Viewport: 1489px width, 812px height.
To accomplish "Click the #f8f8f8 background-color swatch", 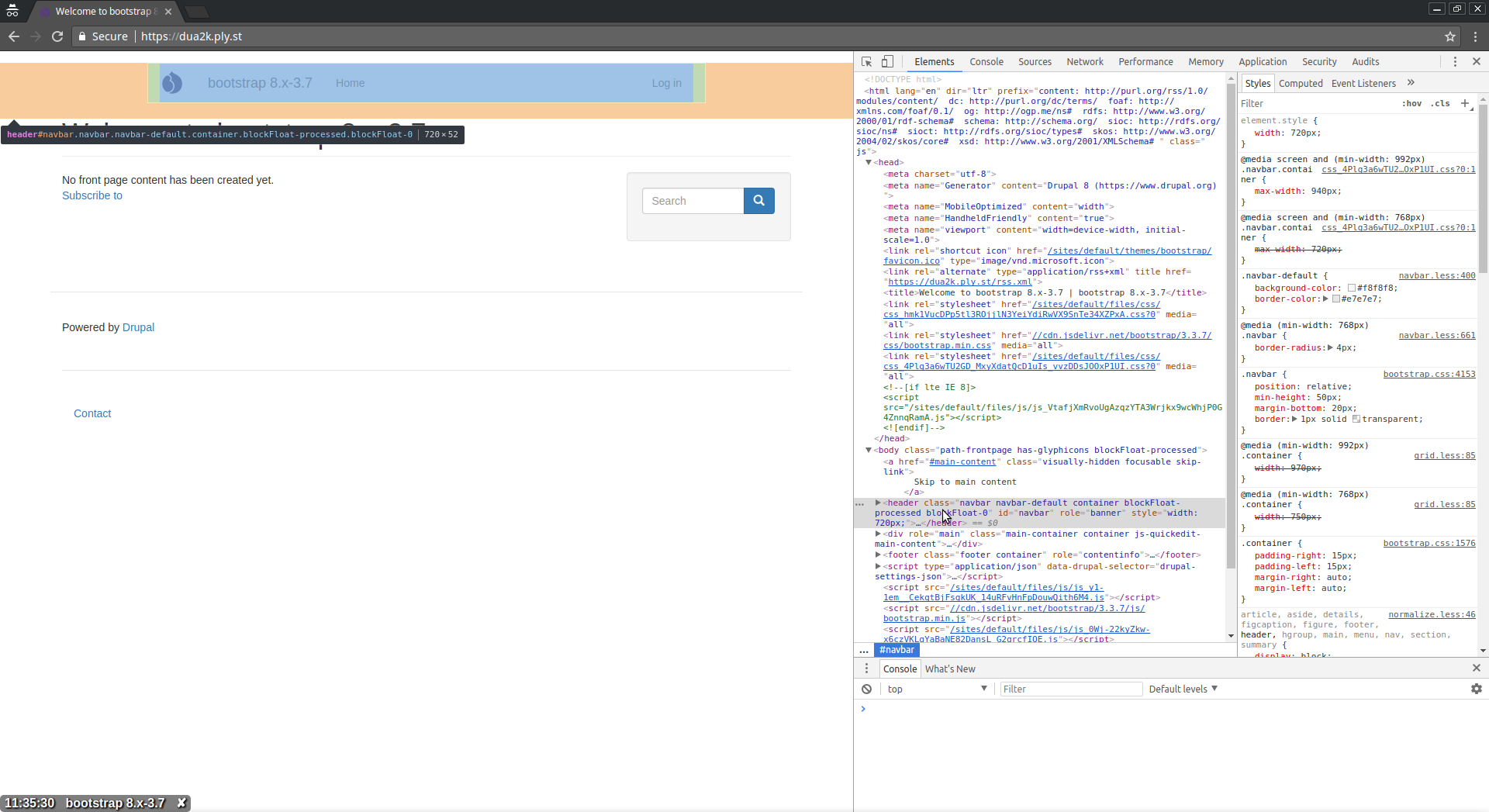I will [1352, 288].
